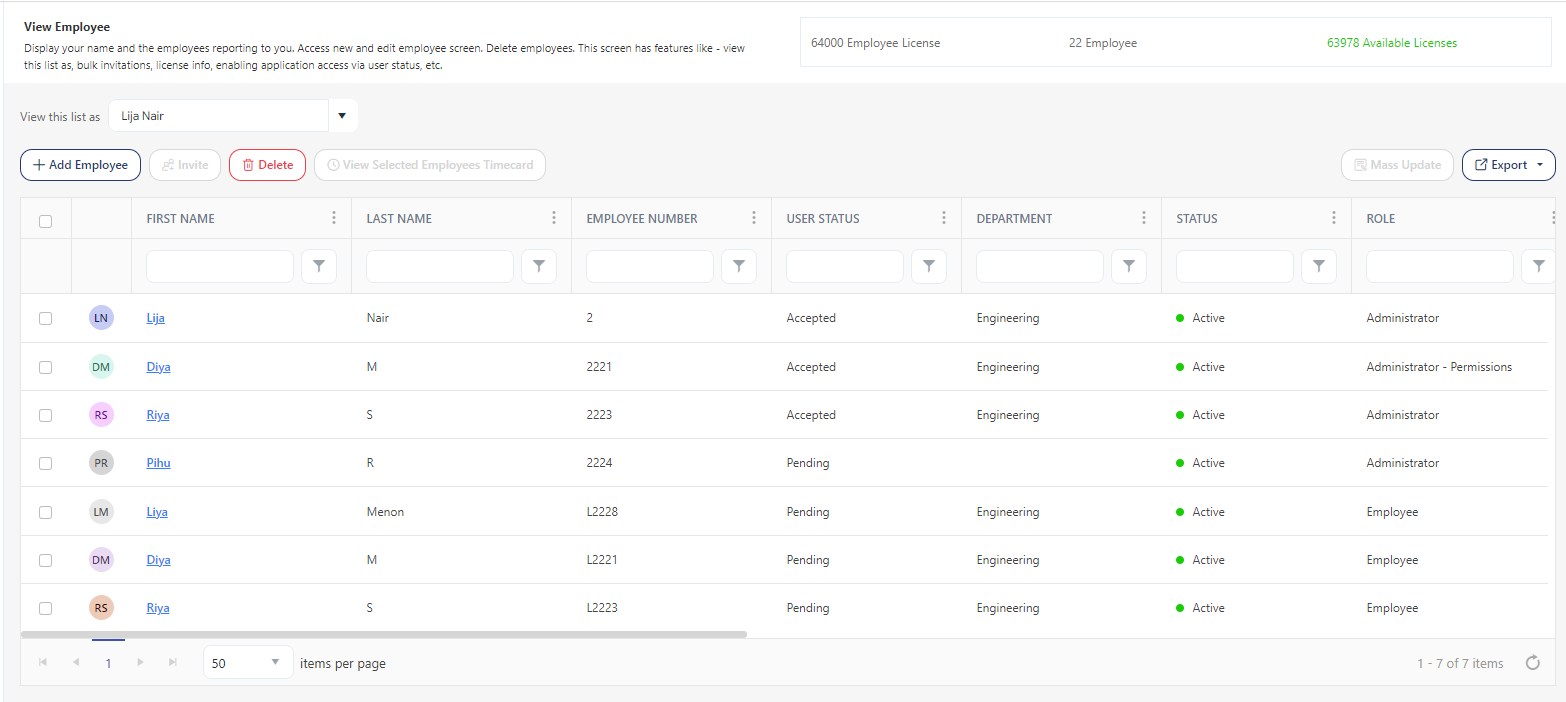1566x702 pixels.
Task: Click the refresh icon beside item count
Action: (1532, 663)
